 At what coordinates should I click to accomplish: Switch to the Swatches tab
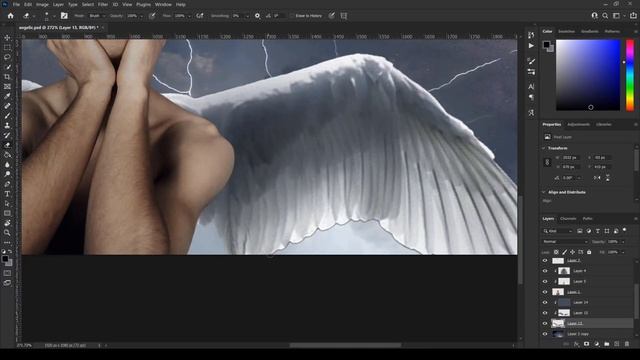coord(566,31)
